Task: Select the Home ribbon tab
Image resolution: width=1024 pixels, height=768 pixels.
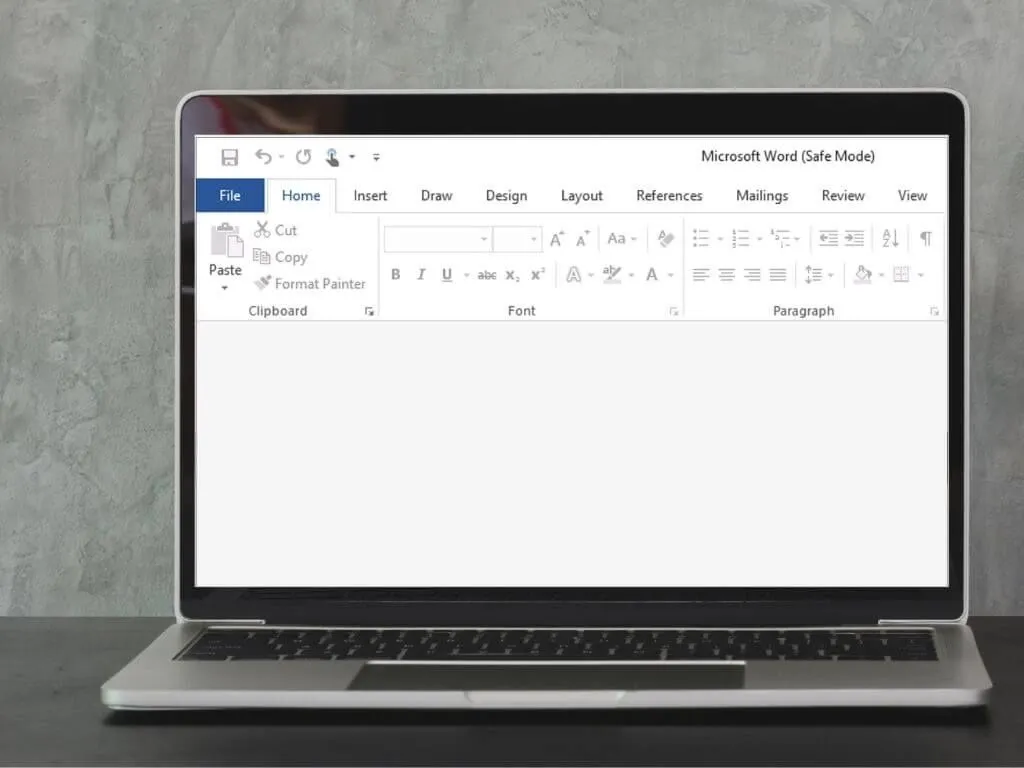Action: [301, 195]
